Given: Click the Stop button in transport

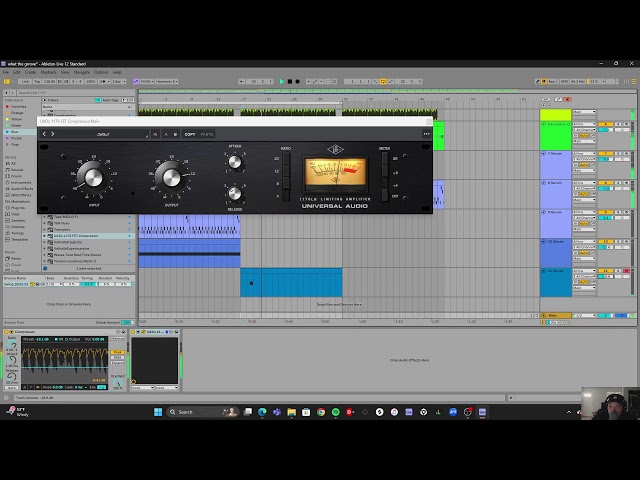Looking at the screenshot, I should tap(290, 82).
